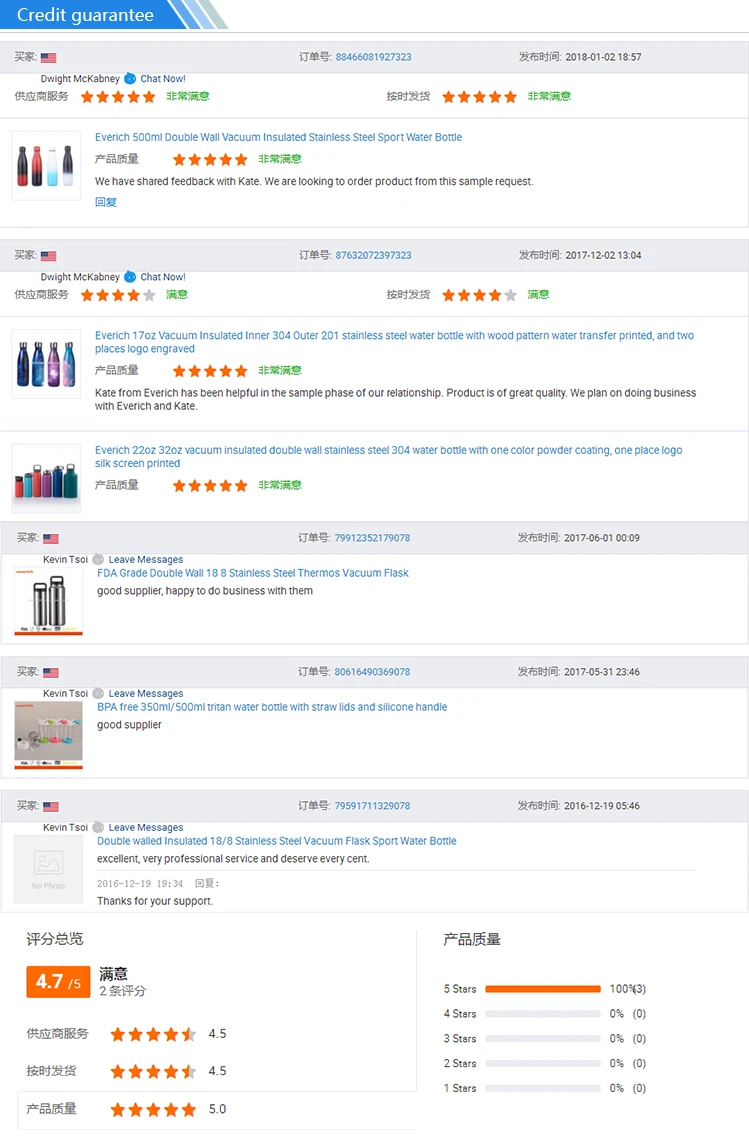749x1139 pixels.
Task: Click the Leave Messages icon in the 2016-12-19 review
Action: point(98,827)
